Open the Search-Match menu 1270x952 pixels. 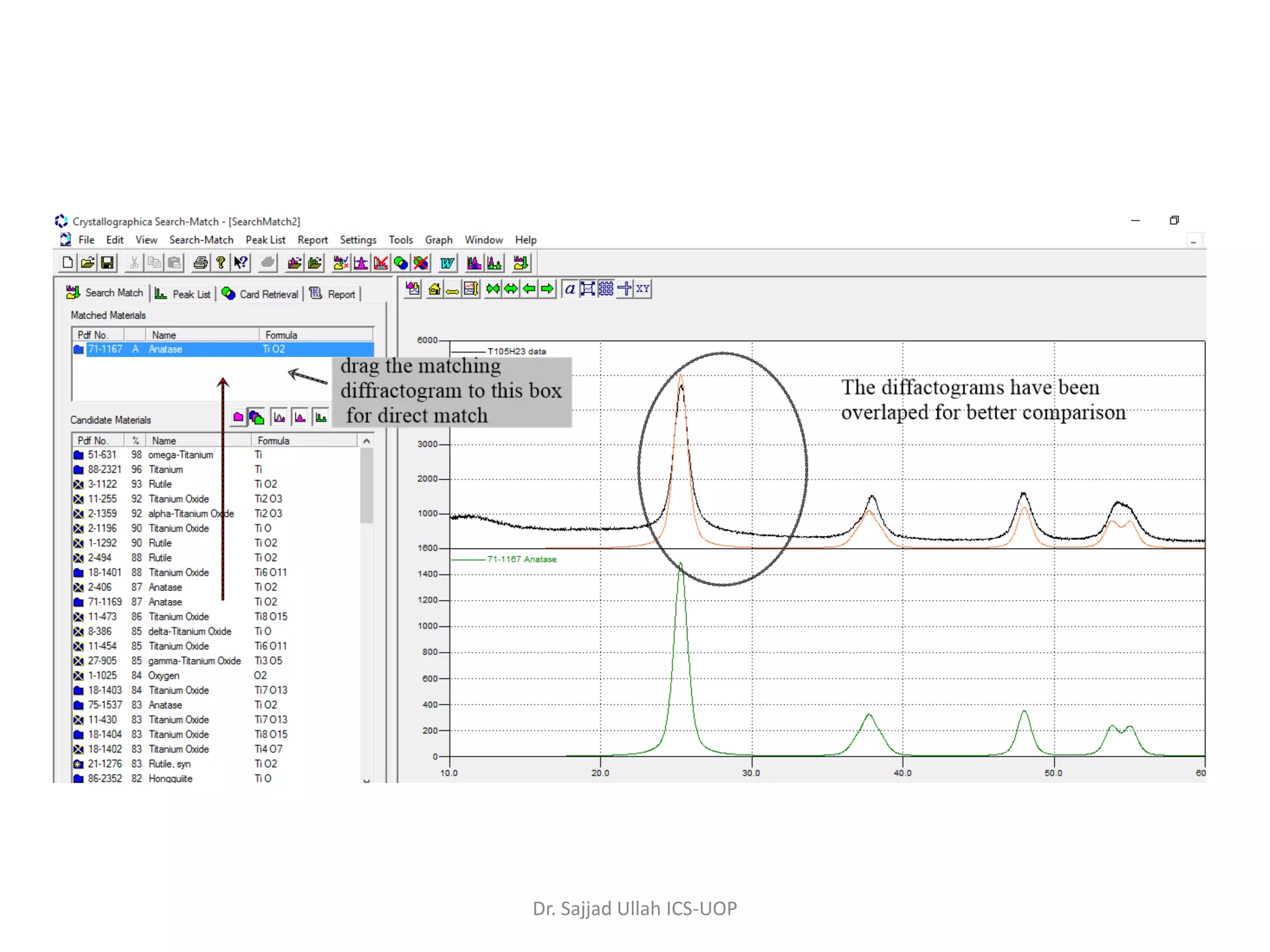point(201,240)
